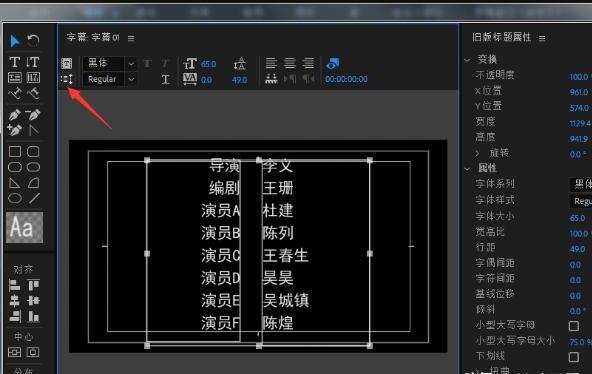Select the Vertical Path Type tool
This screenshot has height=374, width=592.
33,93
